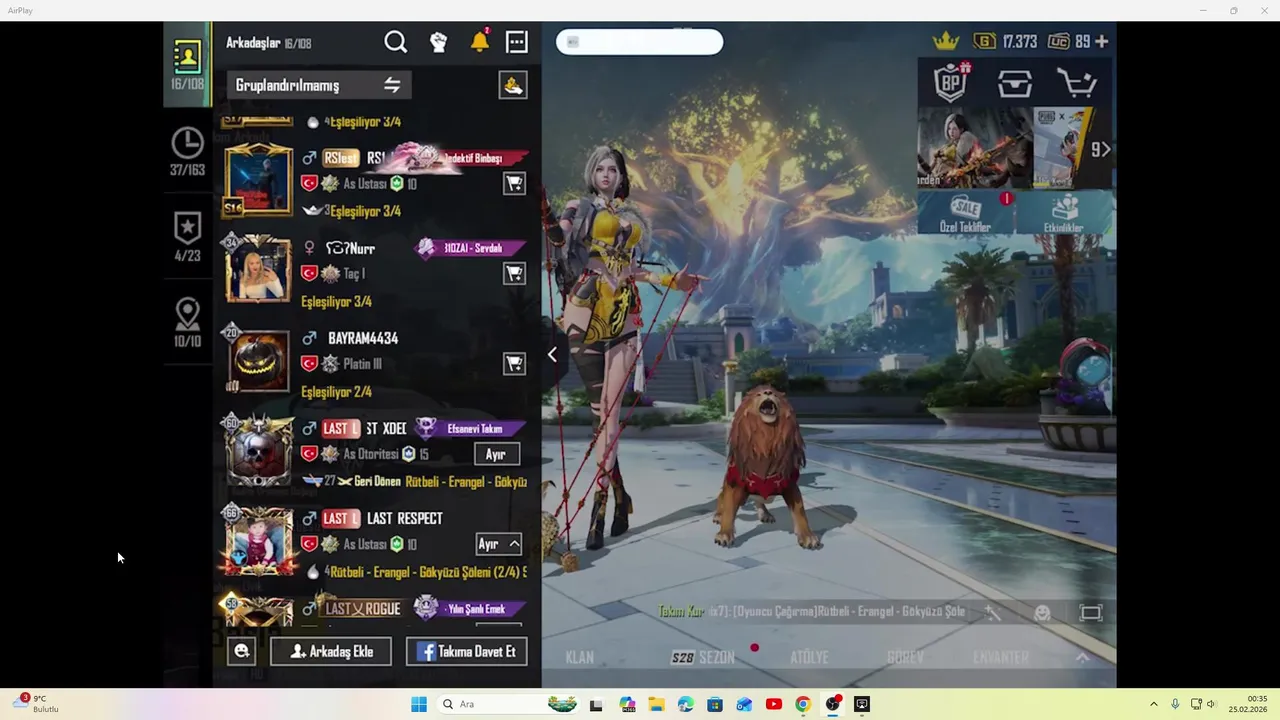
Task: Expand the bottom lobby menu up-arrow
Action: click(x=1082, y=657)
